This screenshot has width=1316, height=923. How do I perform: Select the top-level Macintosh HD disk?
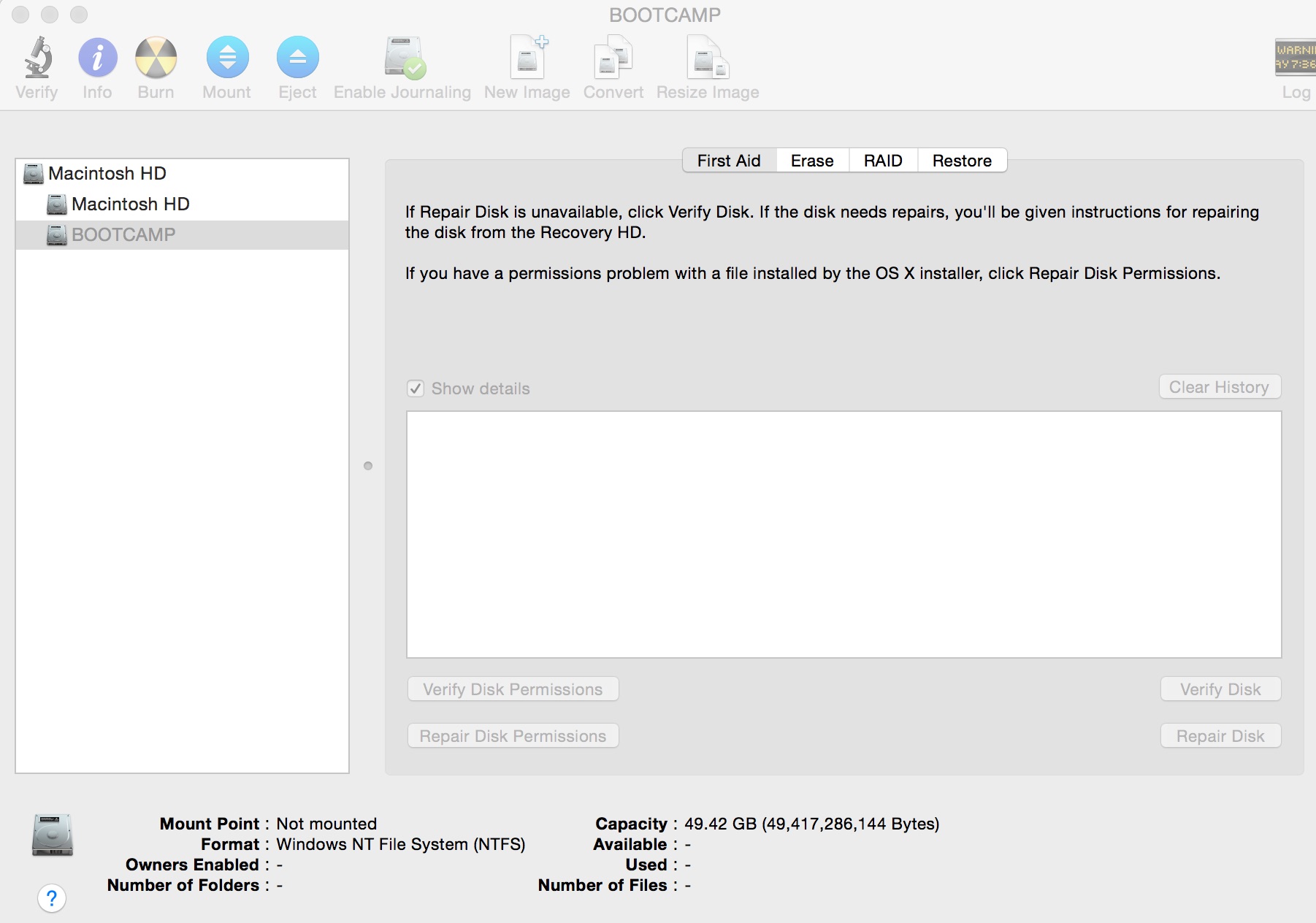click(183, 174)
